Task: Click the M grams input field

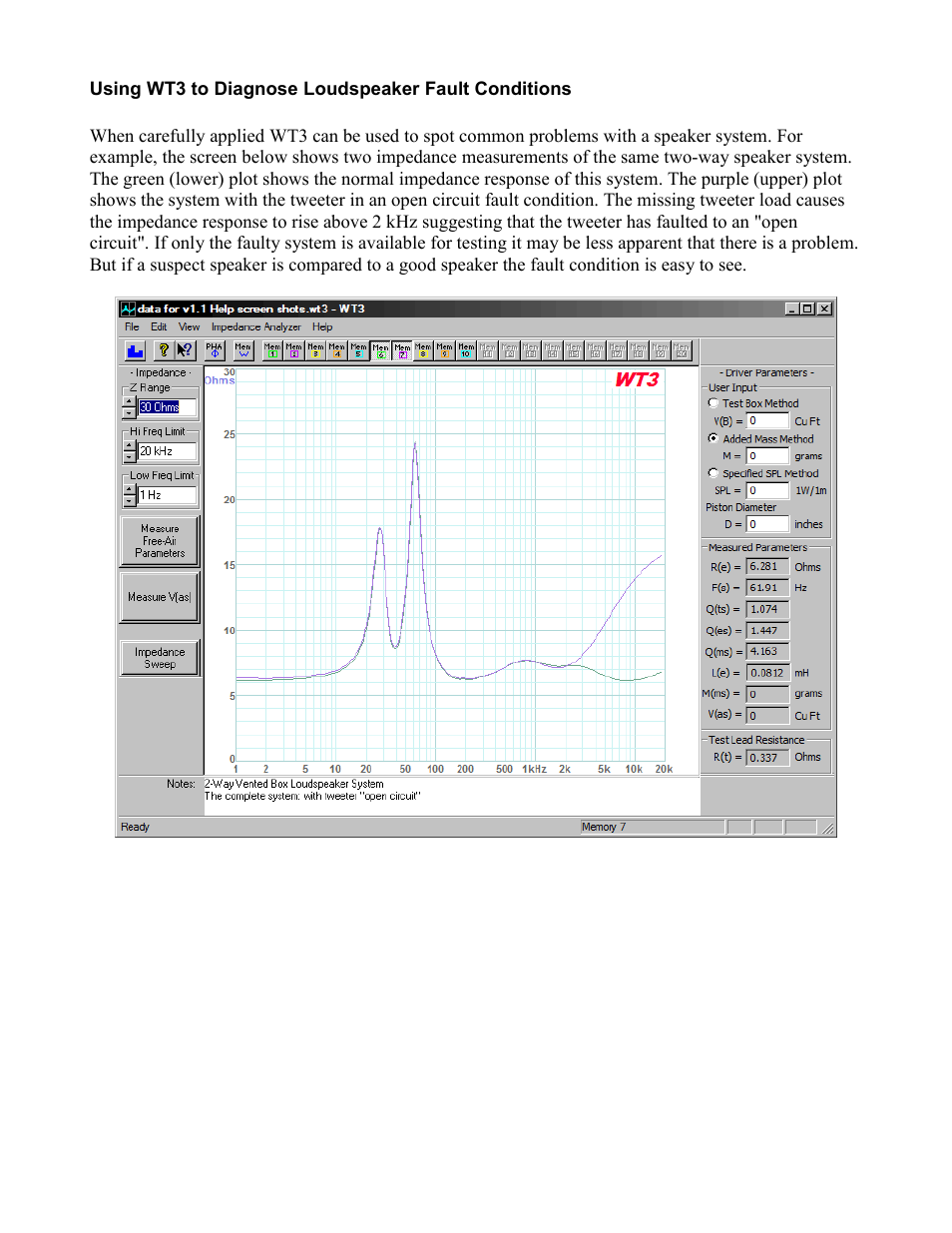Action: point(767,456)
